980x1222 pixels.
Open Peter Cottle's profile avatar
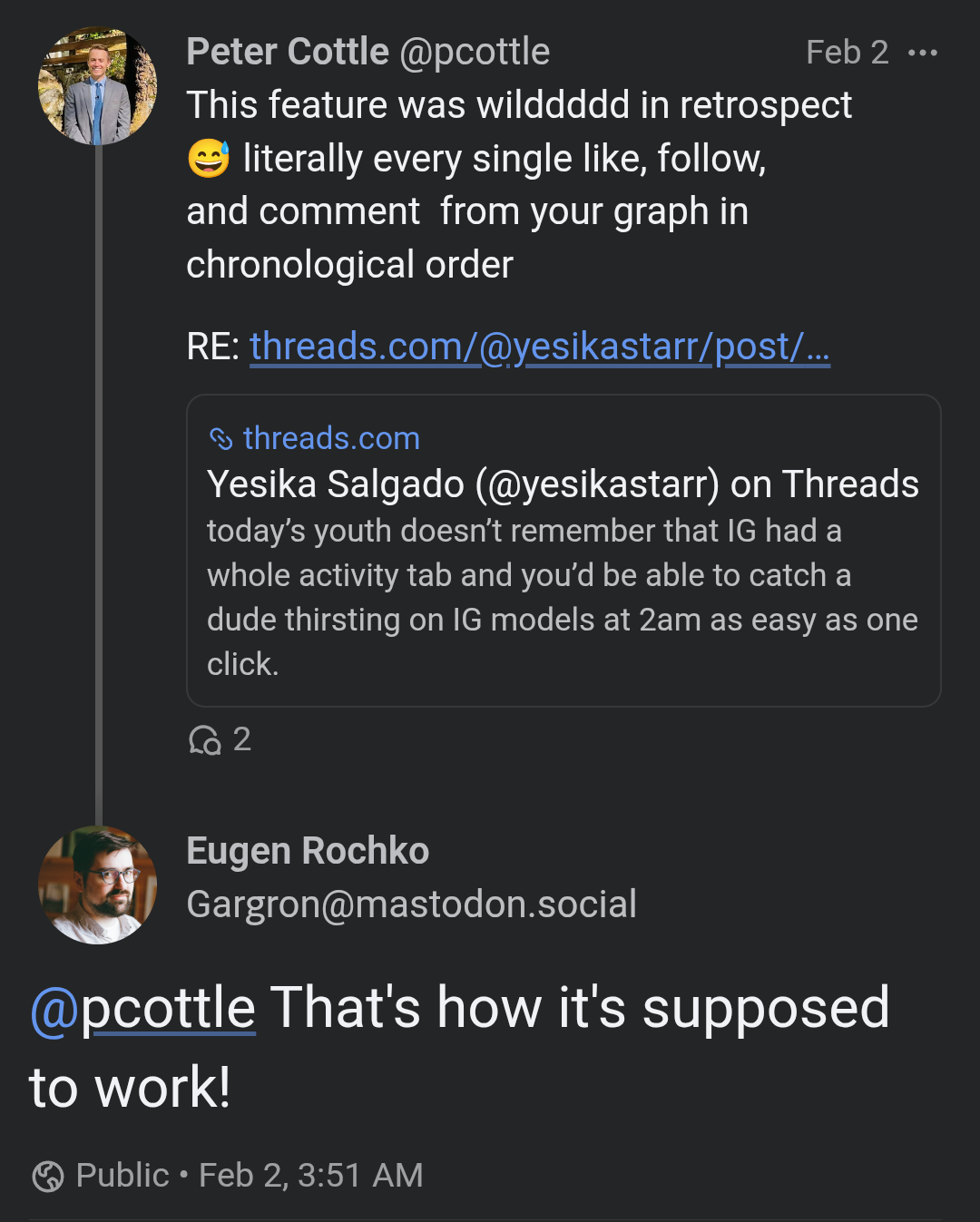coord(97,86)
